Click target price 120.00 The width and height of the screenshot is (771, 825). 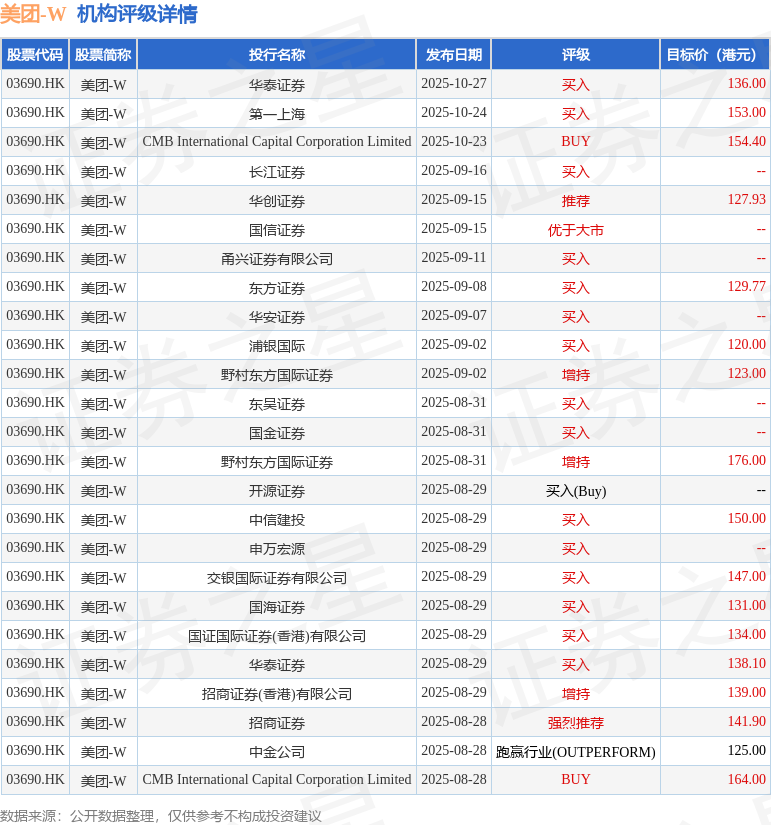(746, 344)
